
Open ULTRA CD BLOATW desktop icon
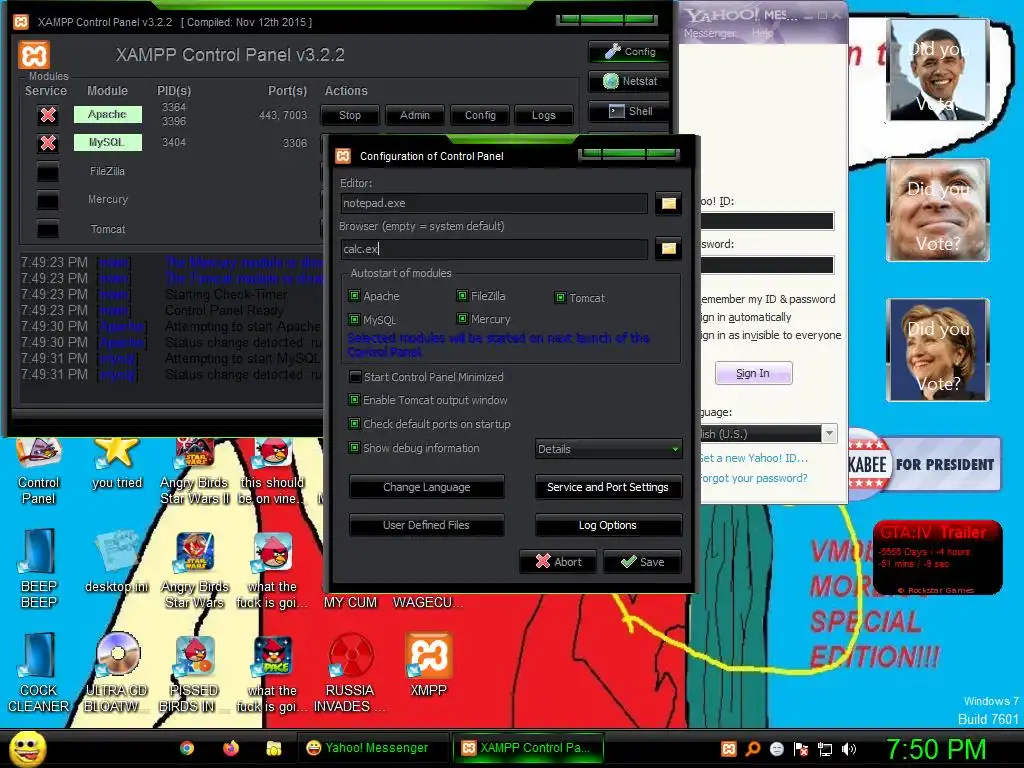[117, 673]
